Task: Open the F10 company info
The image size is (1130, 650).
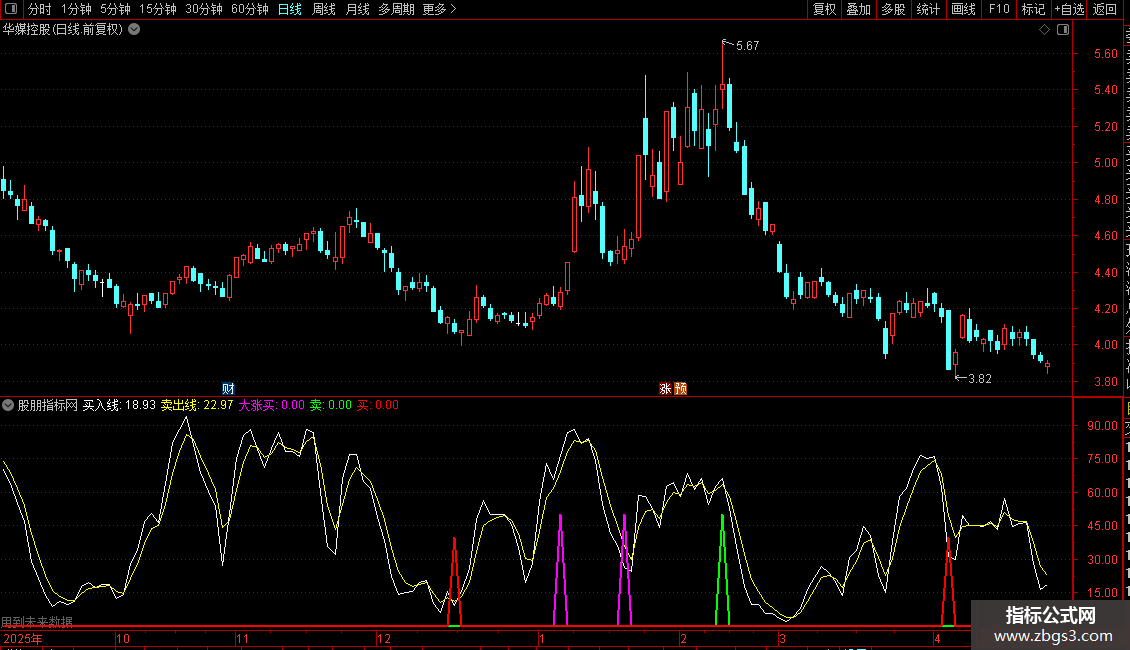Action: coord(999,9)
